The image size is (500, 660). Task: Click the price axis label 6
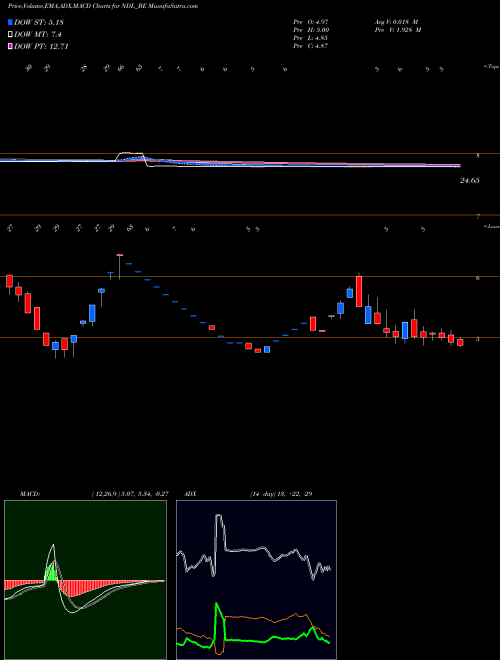478,278
